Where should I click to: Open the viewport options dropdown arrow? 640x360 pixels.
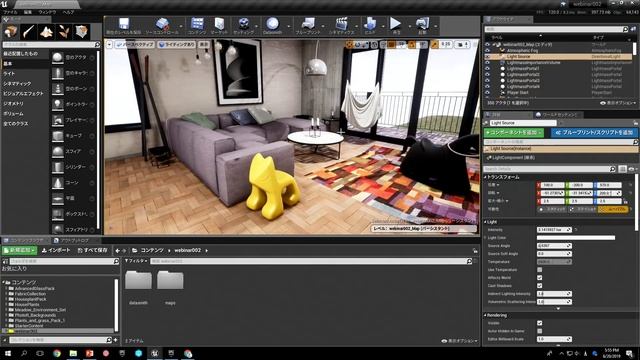point(109,44)
